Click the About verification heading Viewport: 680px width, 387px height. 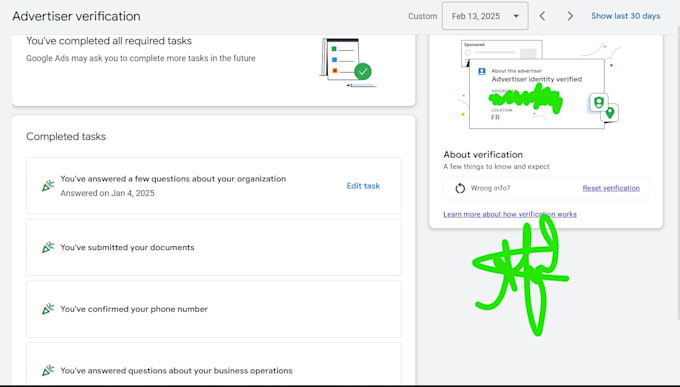click(x=483, y=154)
